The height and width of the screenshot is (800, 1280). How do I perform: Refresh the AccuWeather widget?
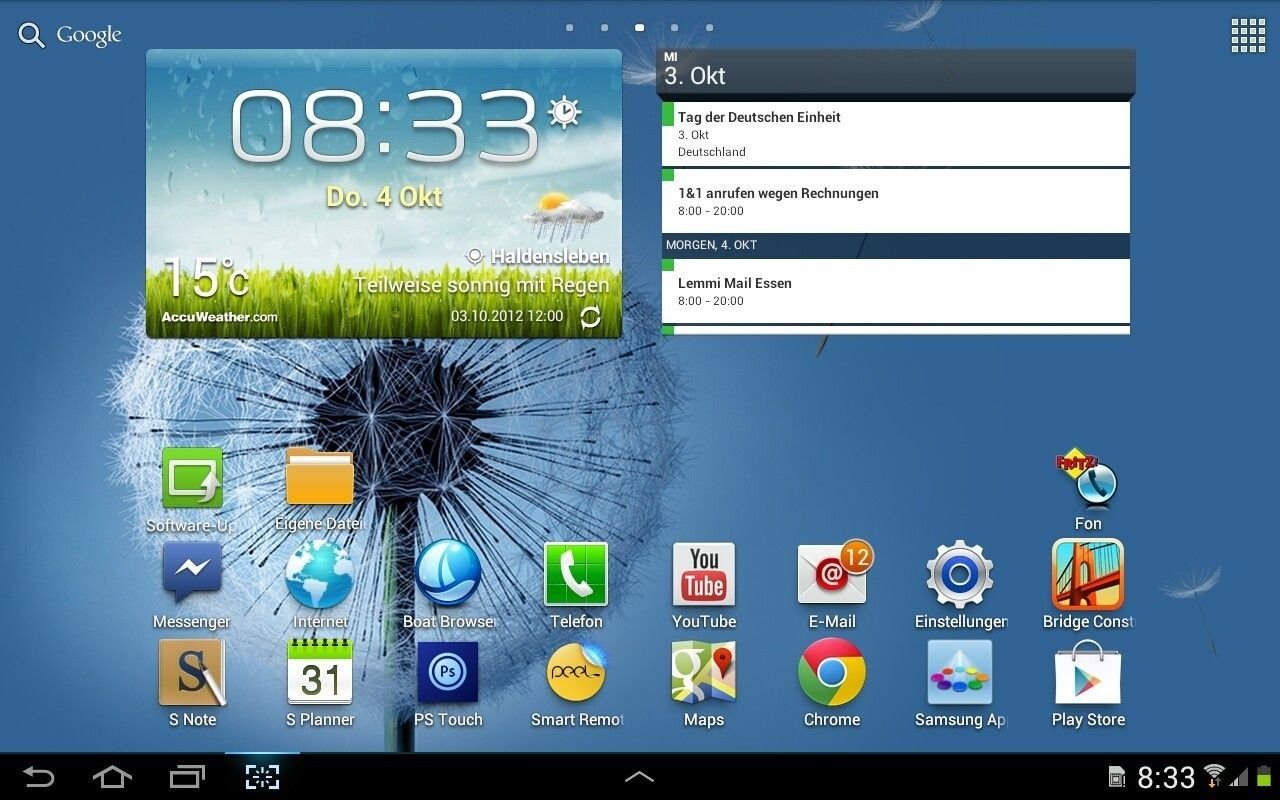591,317
